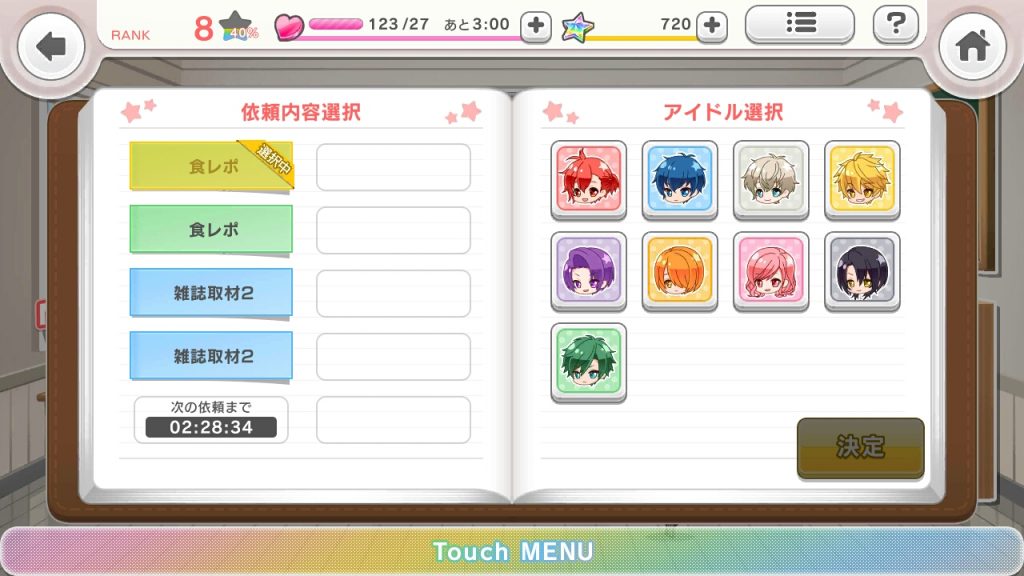The image size is (1024, 576).
Task: Pick the orange-haired idol
Action: (680, 271)
